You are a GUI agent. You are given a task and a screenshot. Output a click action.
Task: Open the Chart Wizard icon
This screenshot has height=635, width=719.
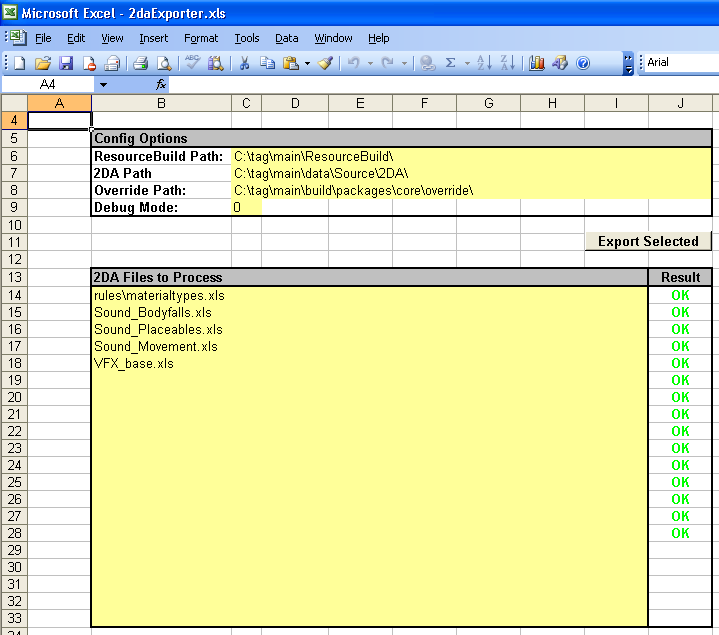[x=537, y=63]
